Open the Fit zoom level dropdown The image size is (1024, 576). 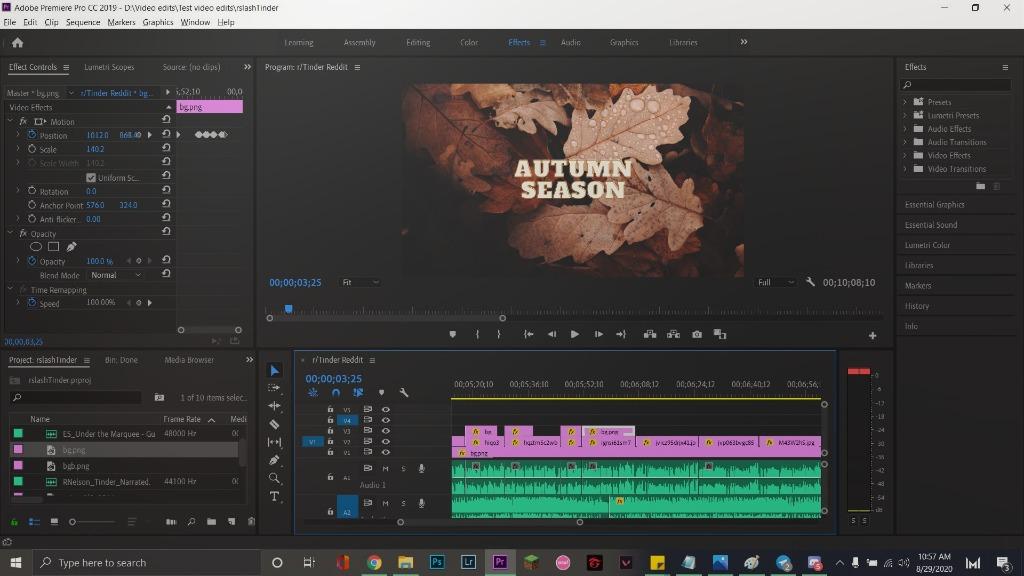[360, 283]
